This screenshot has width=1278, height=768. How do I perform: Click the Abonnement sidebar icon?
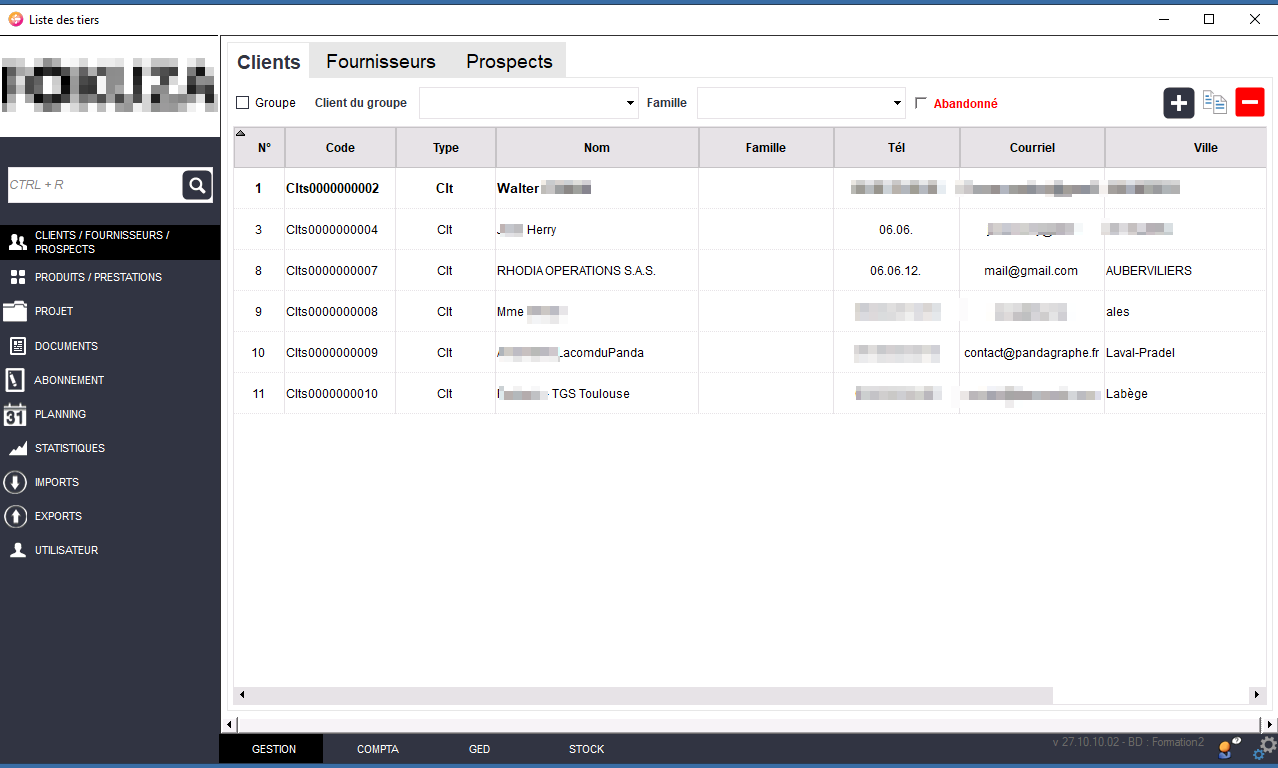[x=14, y=380]
